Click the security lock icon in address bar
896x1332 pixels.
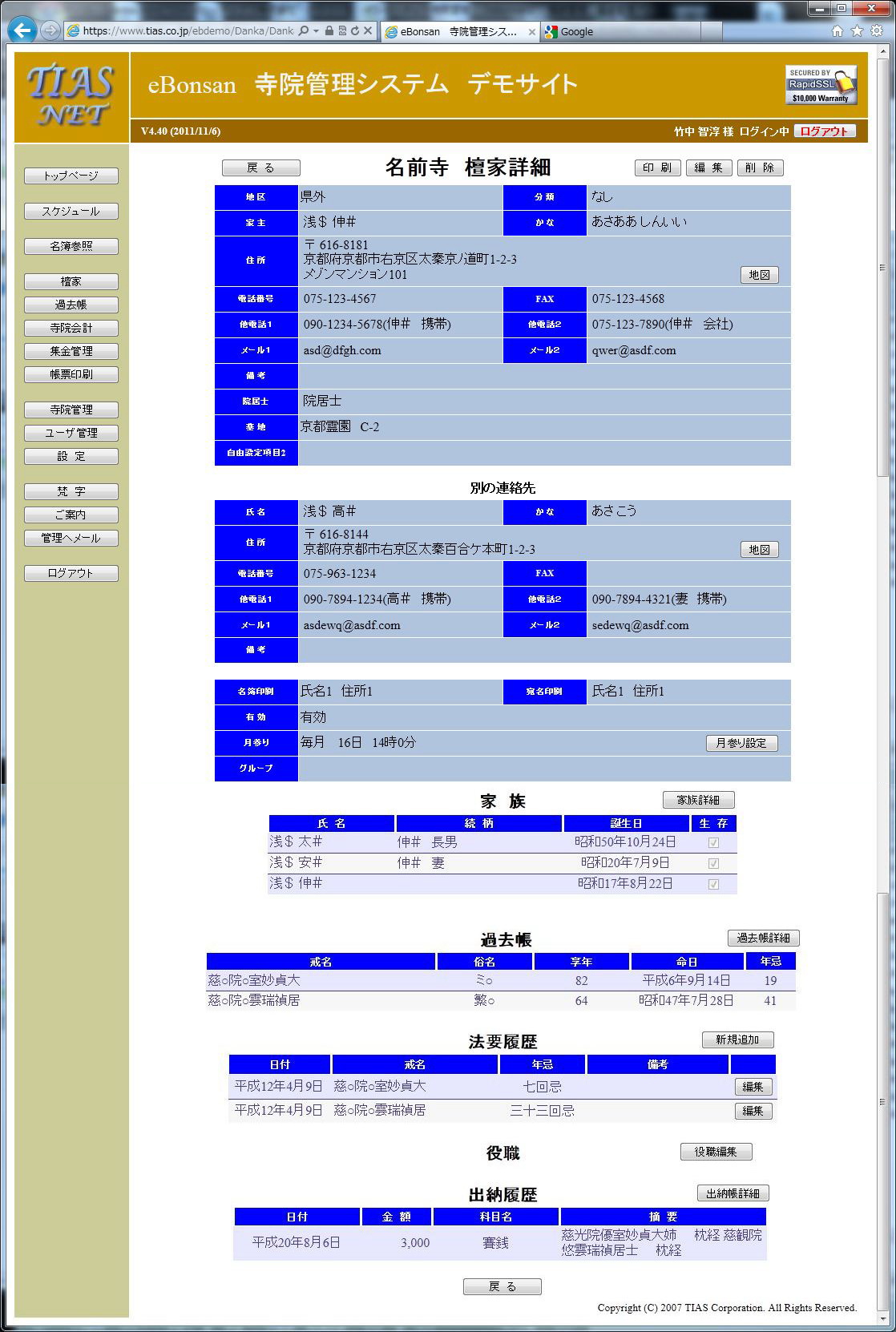tap(329, 31)
